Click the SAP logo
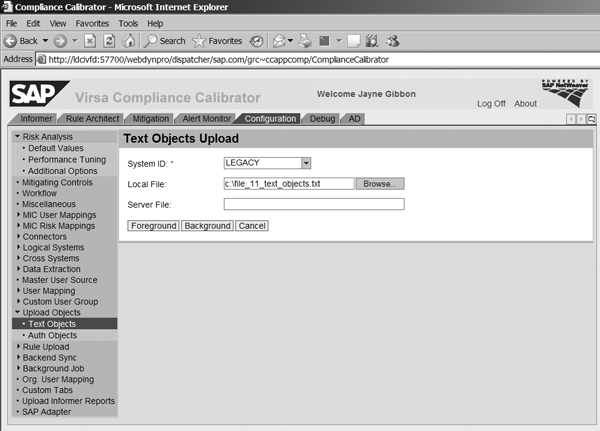 pyautogui.click(x=36, y=95)
